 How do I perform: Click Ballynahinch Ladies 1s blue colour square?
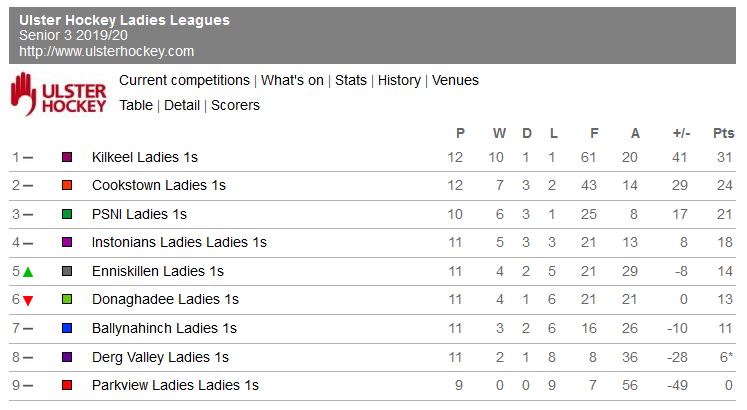pos(67,328)
